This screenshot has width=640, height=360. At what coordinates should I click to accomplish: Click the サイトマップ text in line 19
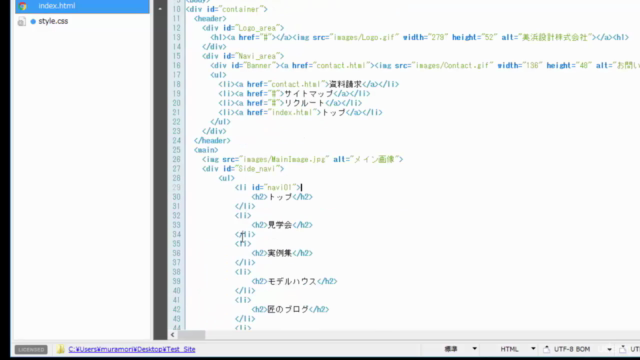click(x=309, y=93)
